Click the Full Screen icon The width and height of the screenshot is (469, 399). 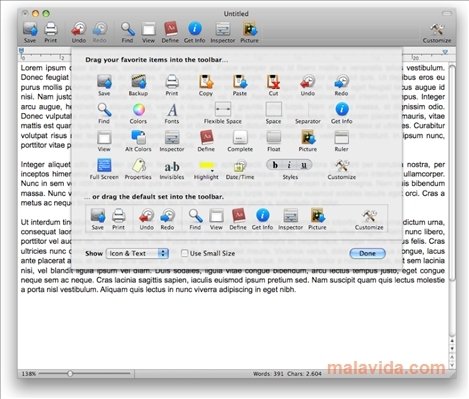coord(104,165)
